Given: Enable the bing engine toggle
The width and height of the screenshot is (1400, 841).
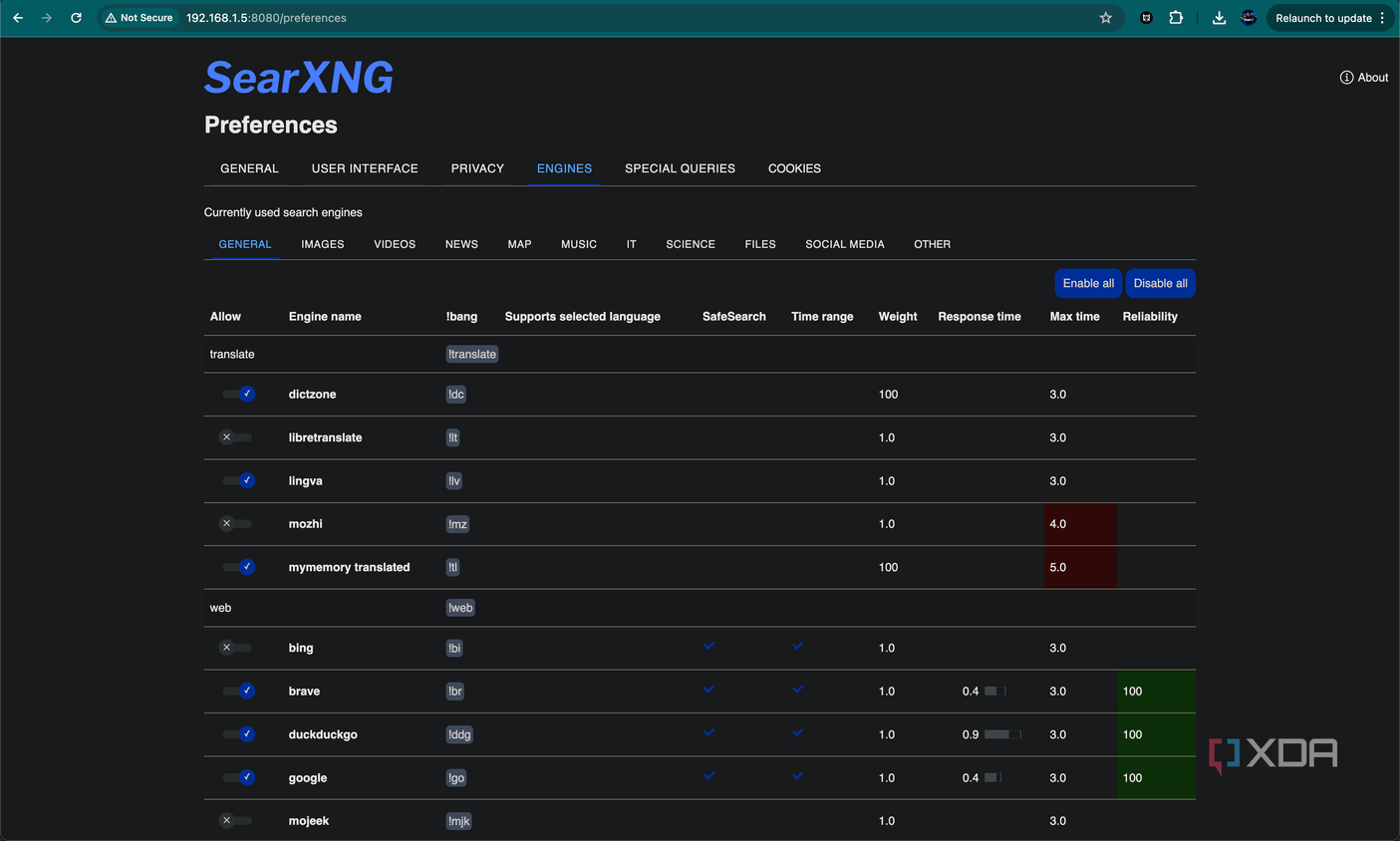Looking at the screenshot, I should pyautogui.click(x=237, y=648).
